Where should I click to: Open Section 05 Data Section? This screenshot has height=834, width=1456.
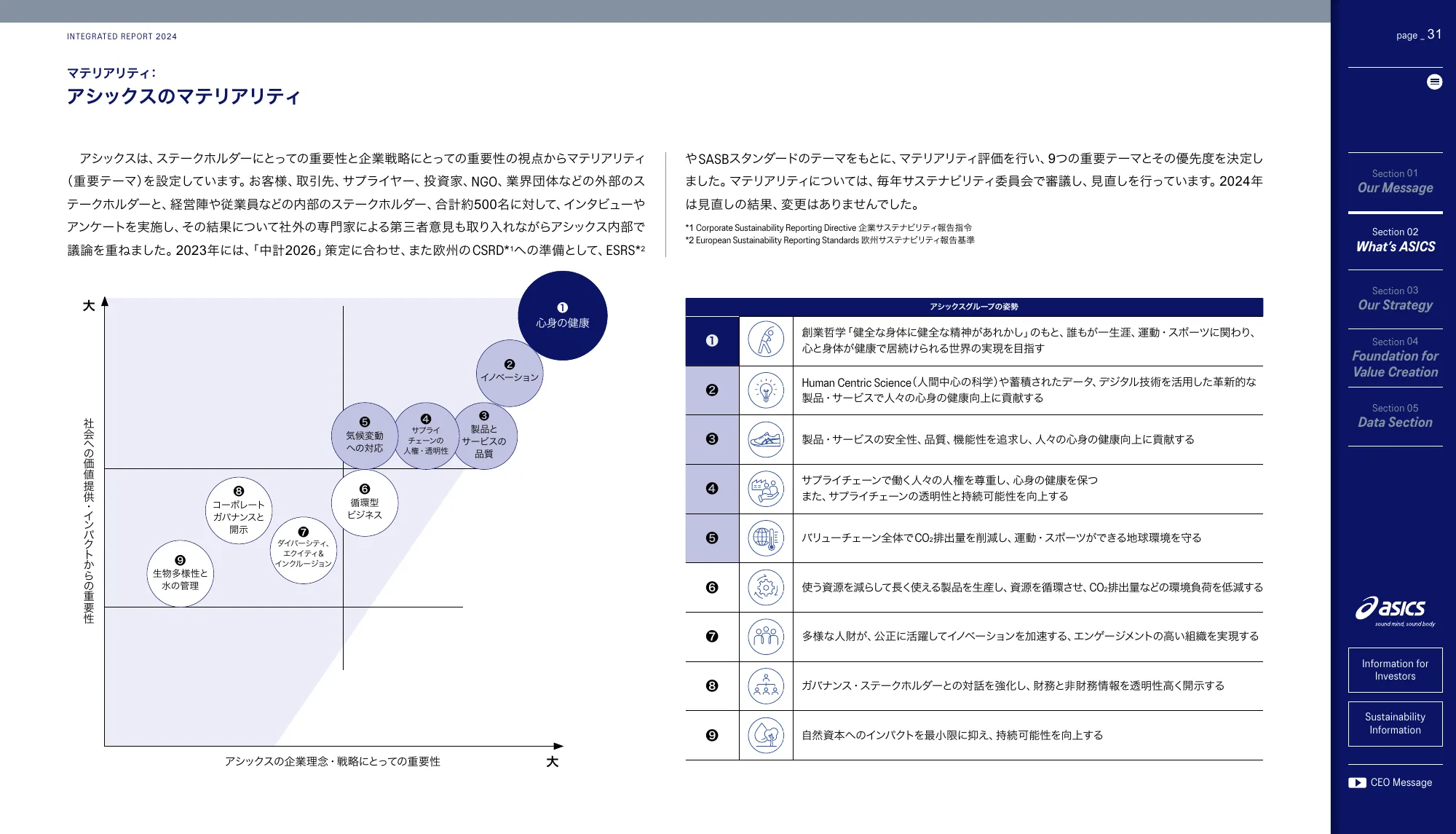(x=1395, y=416)
